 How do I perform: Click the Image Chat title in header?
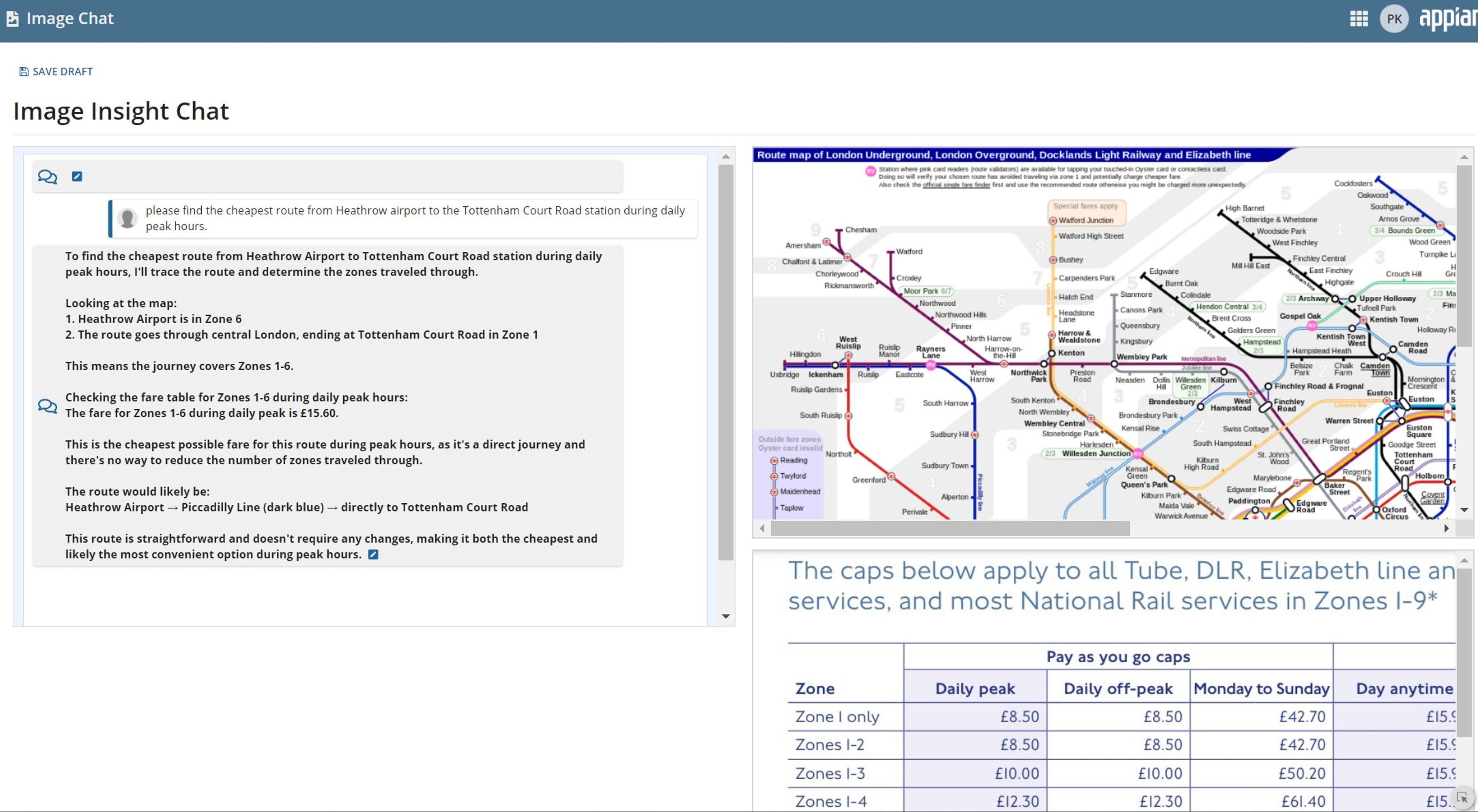coord(70,19)
